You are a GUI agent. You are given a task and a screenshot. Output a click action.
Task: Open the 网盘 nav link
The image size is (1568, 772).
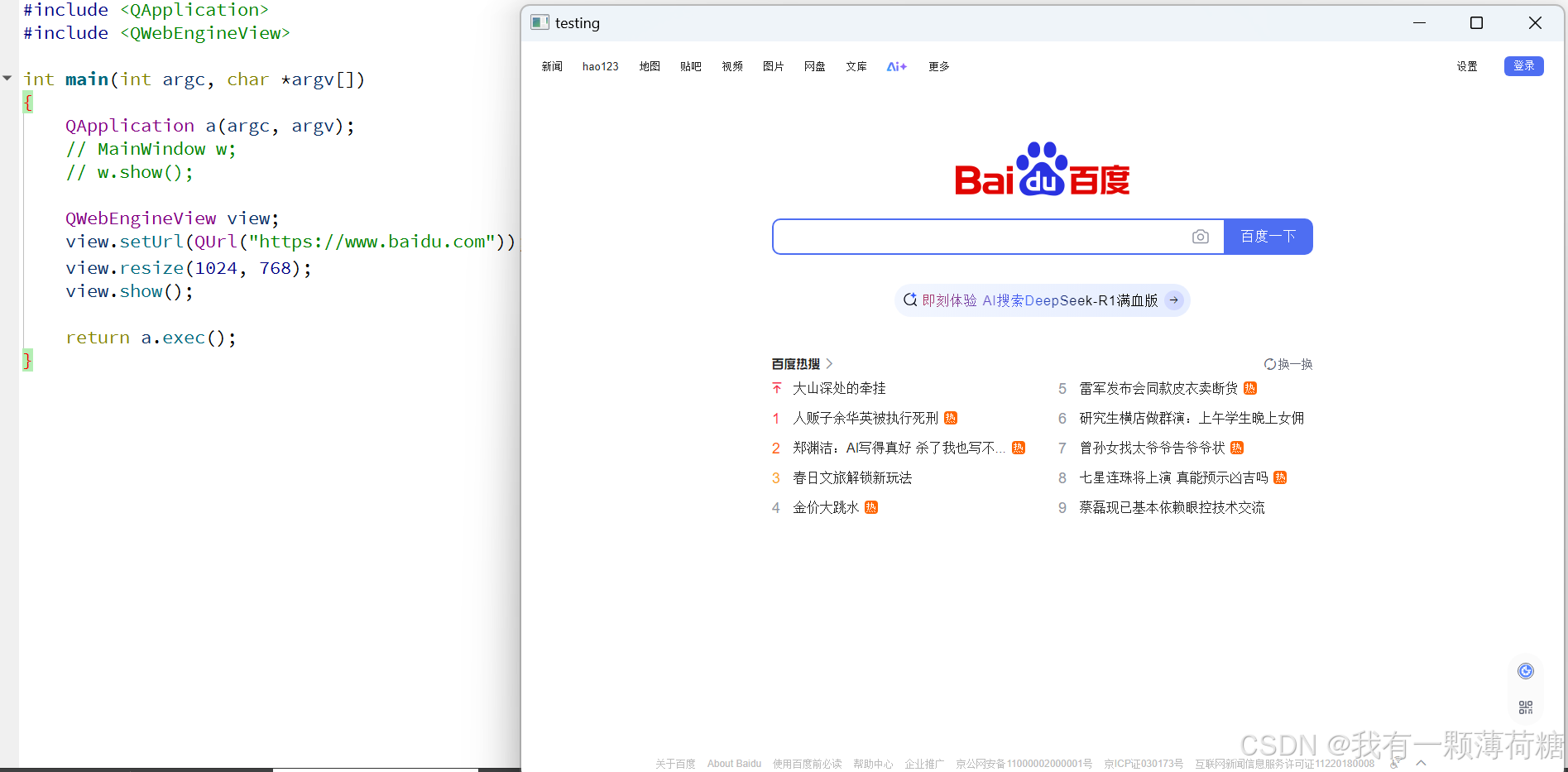point(815,66)
